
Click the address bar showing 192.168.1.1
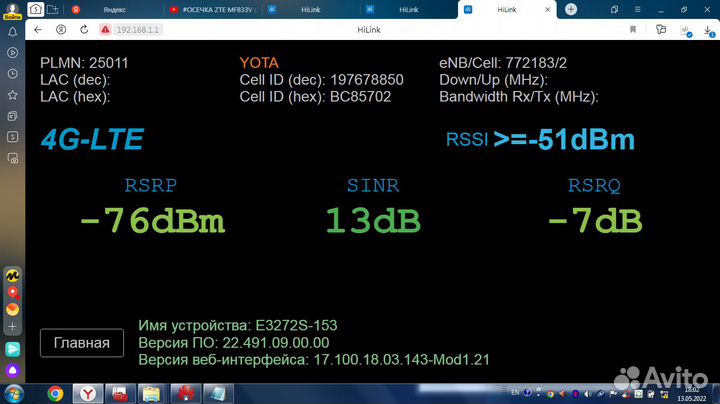tap(140, 30)
